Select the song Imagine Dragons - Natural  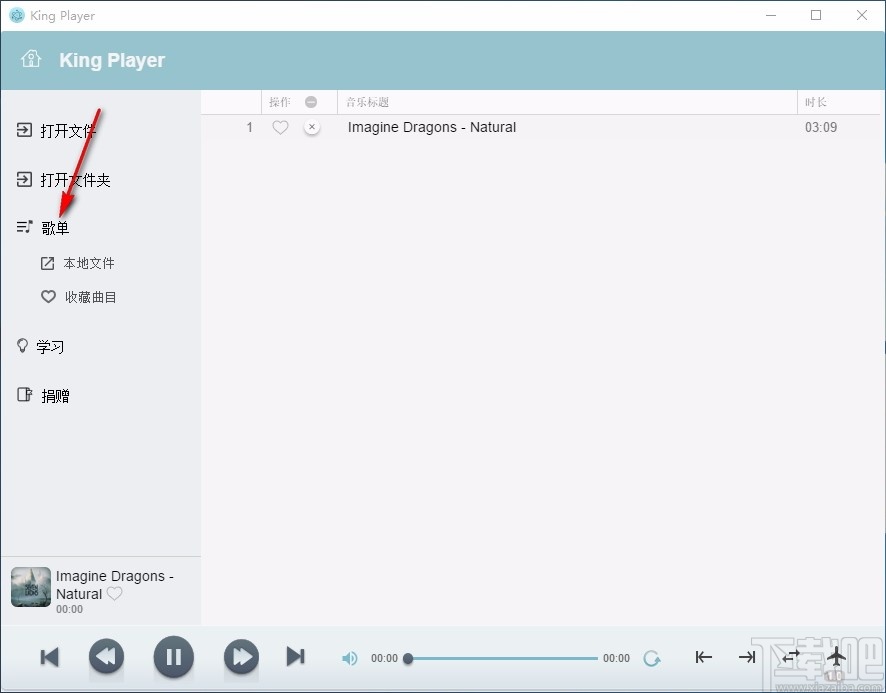[x=431, y=127]
